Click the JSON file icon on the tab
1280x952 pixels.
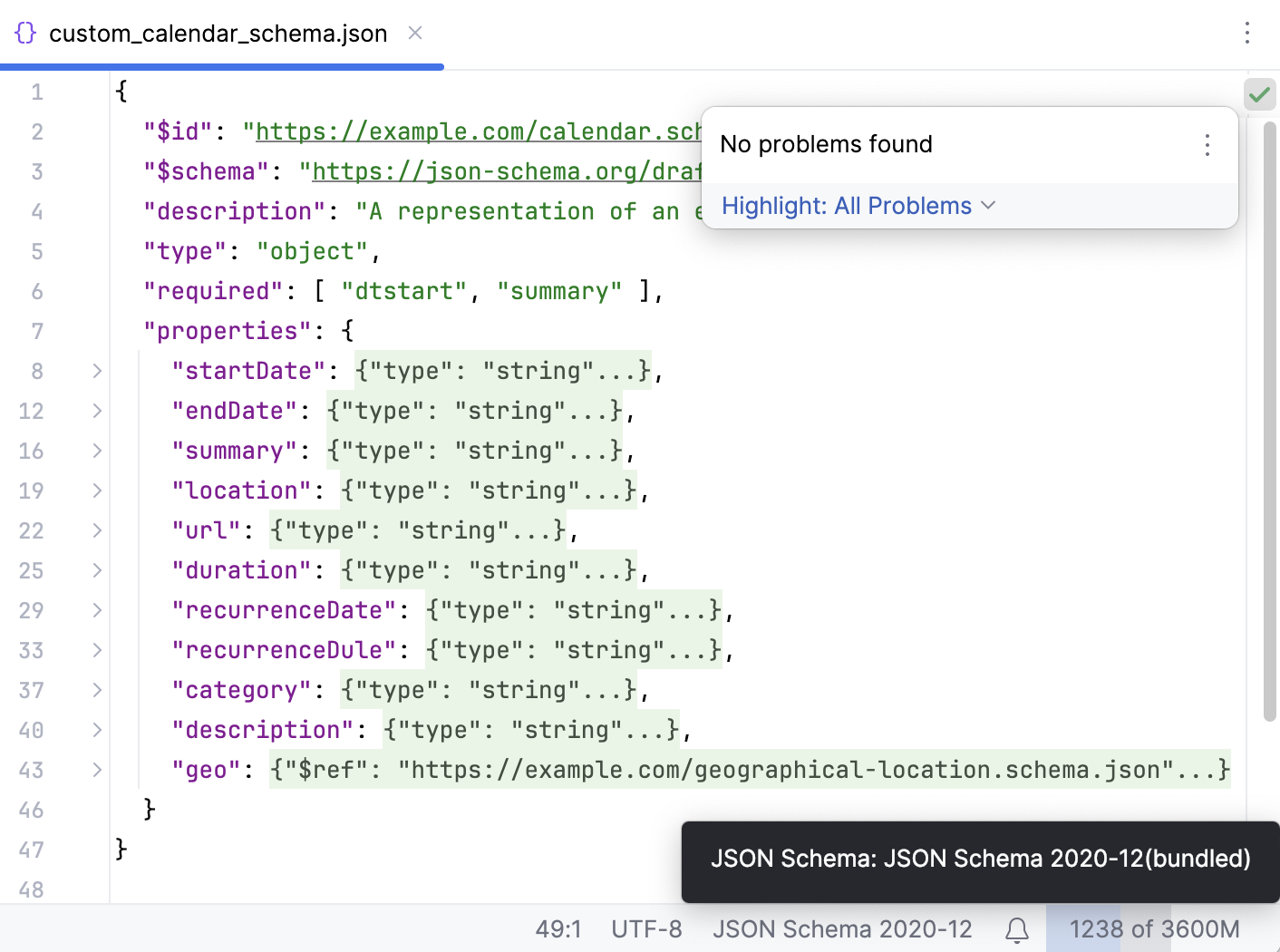click(25, 33)
